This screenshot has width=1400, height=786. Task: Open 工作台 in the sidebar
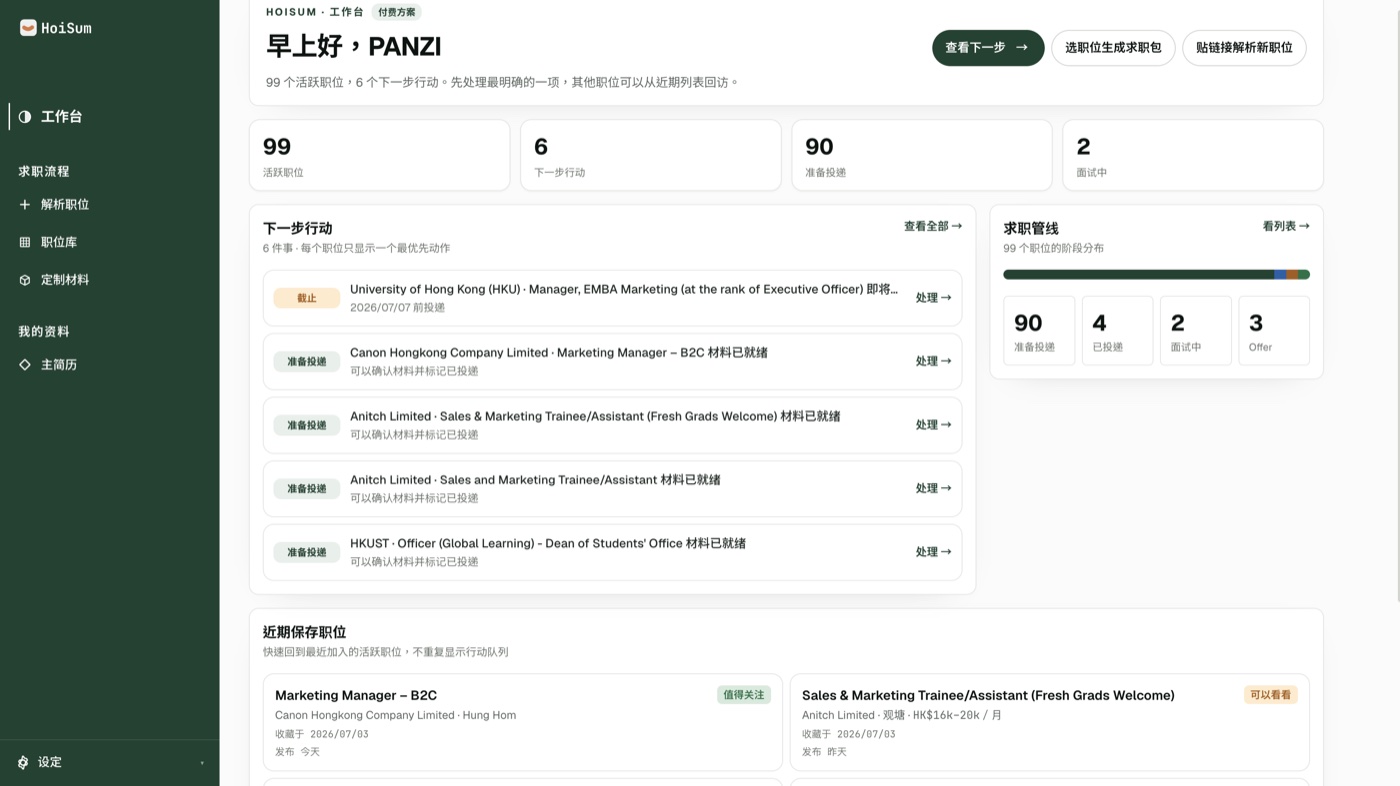pos(110,117)
